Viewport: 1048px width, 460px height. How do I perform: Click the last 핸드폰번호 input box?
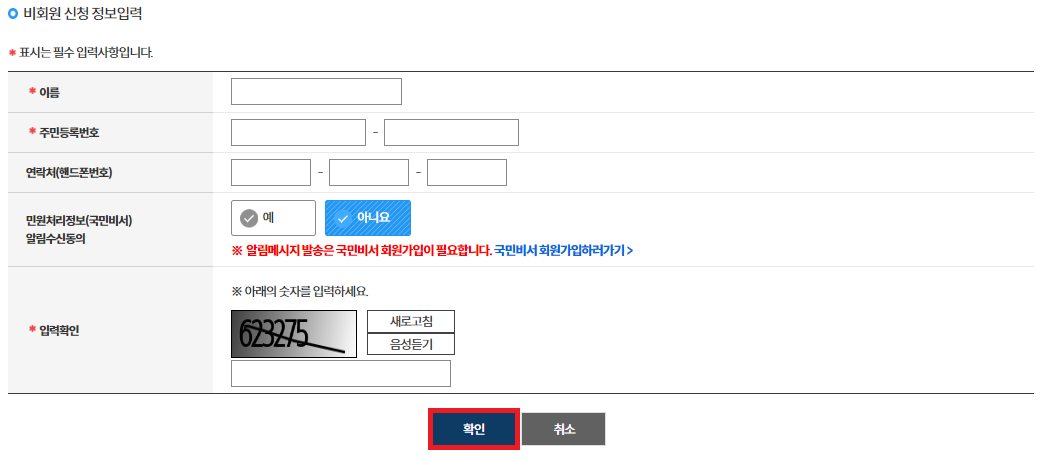pyautogui.click(x=467, y=172)
